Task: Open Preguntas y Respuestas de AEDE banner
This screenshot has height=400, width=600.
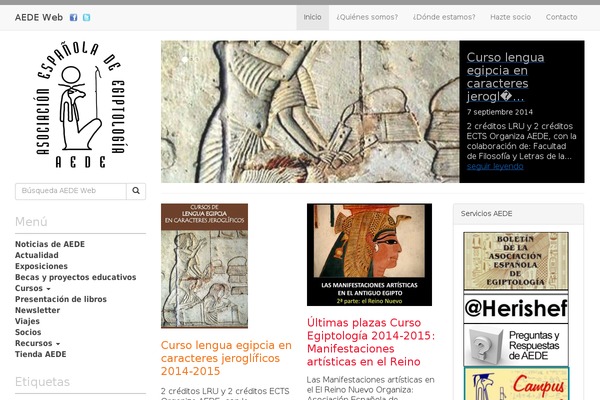Action: (x=516, y=345)
